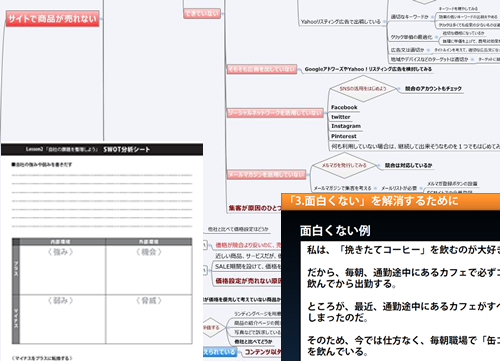Click the 'twitter' node
This screenshot has width=500, height=361.
pos(340,117)
